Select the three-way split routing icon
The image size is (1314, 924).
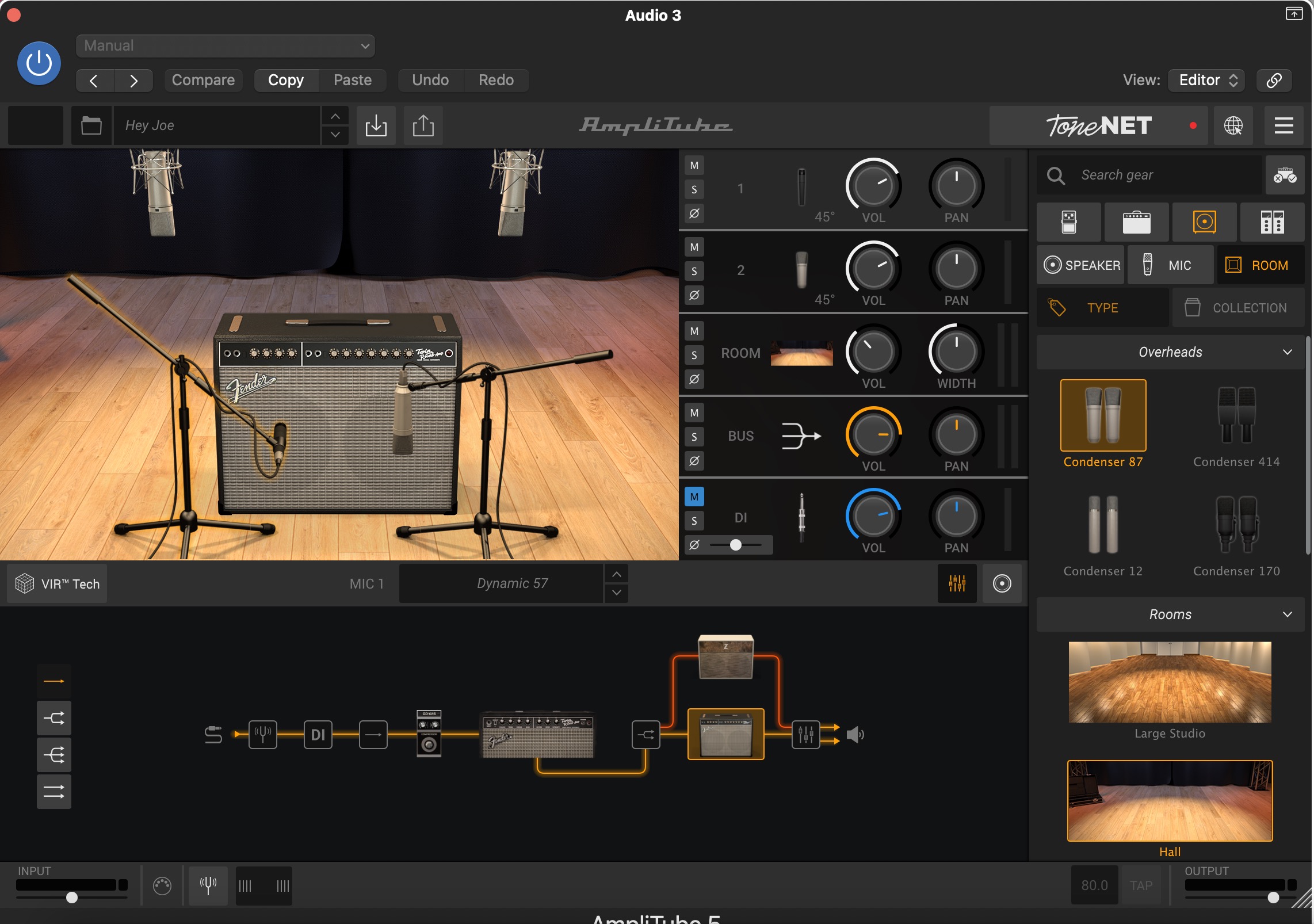[x=54, y=755]
